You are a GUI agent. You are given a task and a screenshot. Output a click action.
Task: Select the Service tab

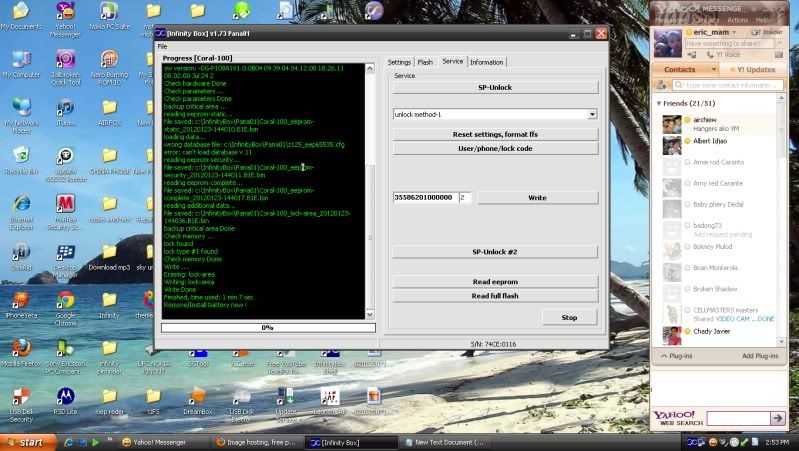(452, 61)
